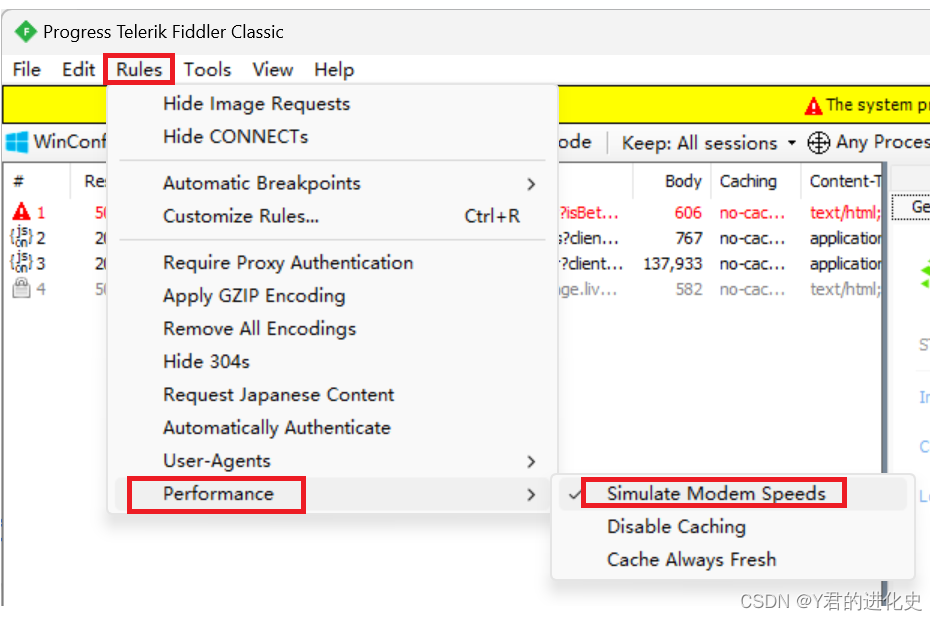Toggle Require Proxy Authentication rule

[332, 263]
